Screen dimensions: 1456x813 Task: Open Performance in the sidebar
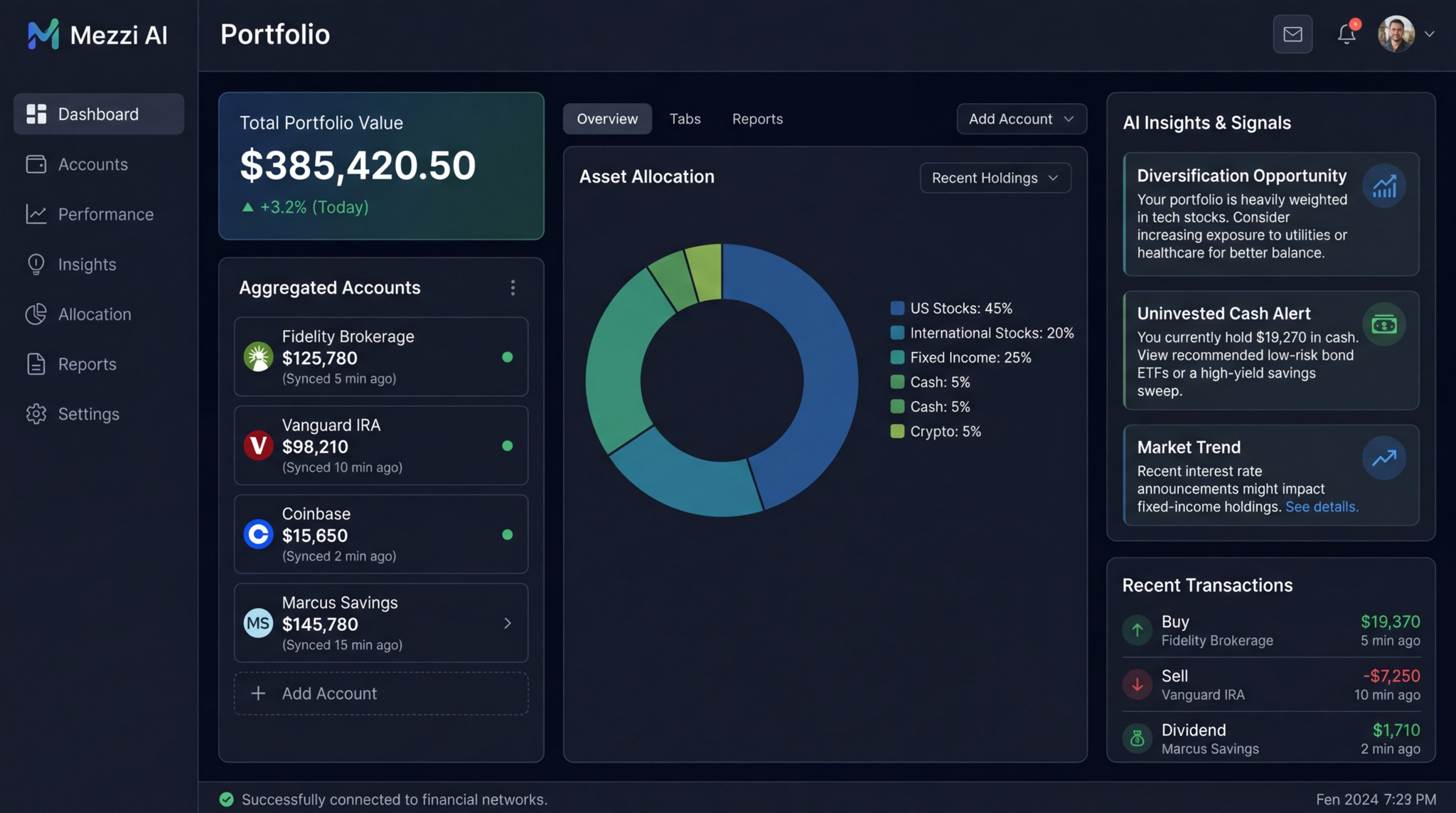105,214
